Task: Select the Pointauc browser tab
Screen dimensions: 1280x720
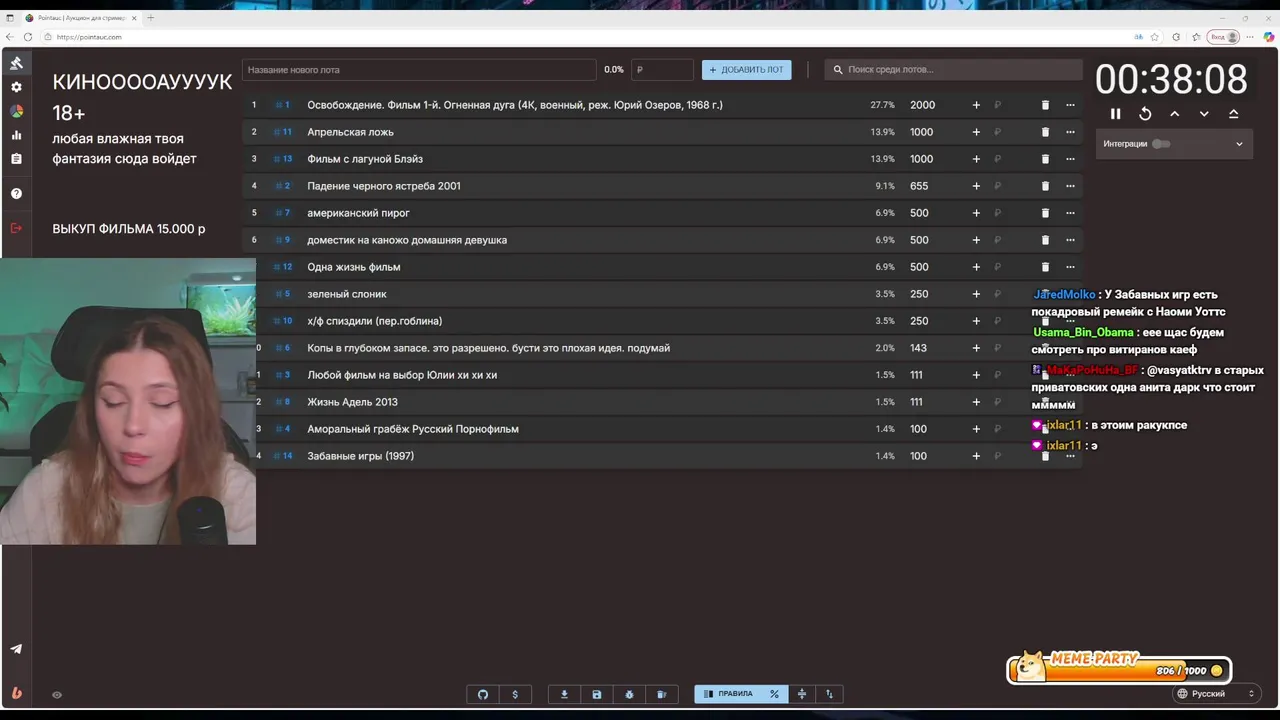Action: (80, 18)
